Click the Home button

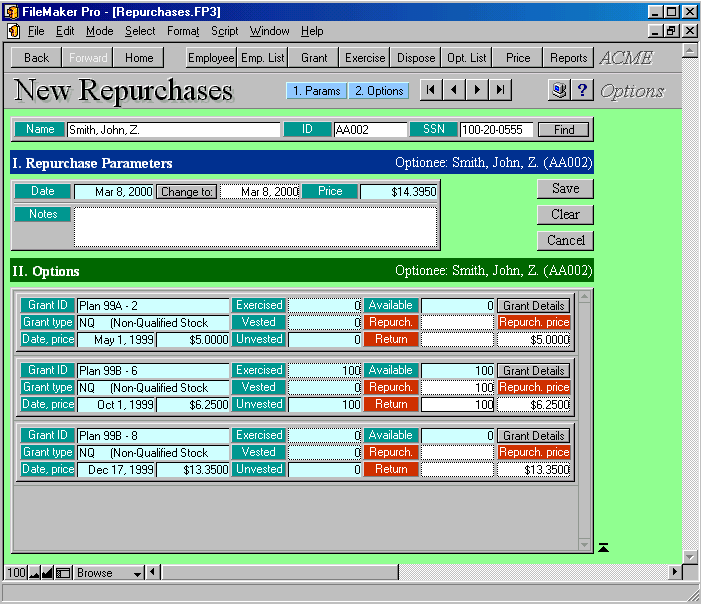click(x=139, y=58)
